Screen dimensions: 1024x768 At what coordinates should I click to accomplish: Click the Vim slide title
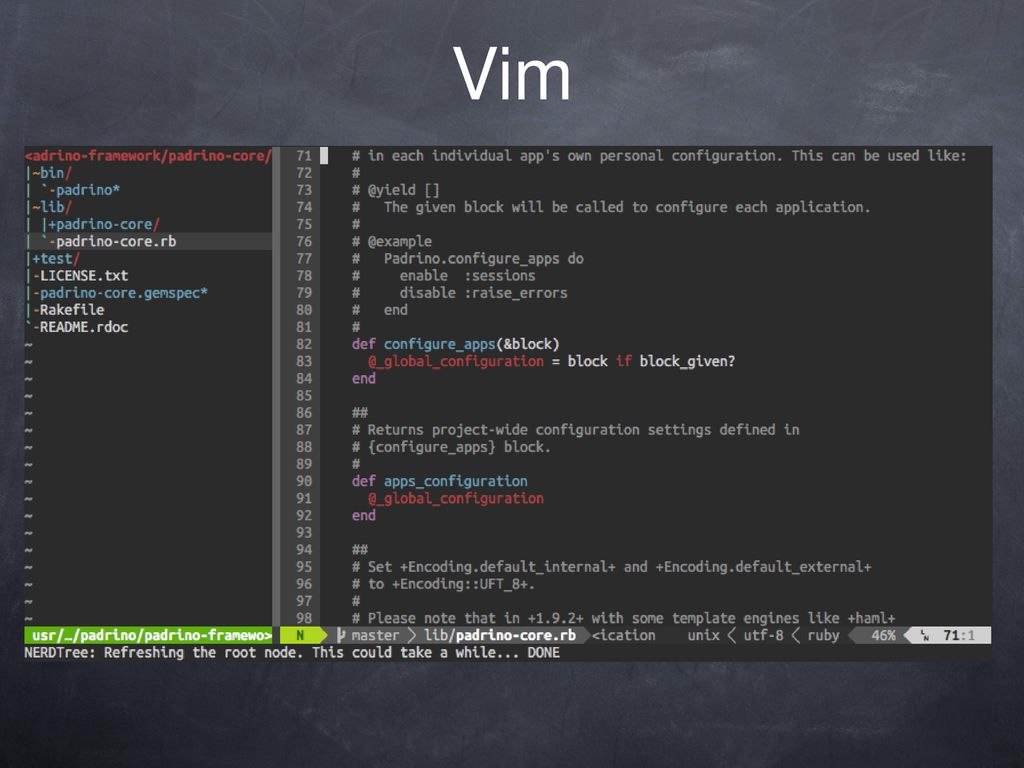tap(512, 73)
